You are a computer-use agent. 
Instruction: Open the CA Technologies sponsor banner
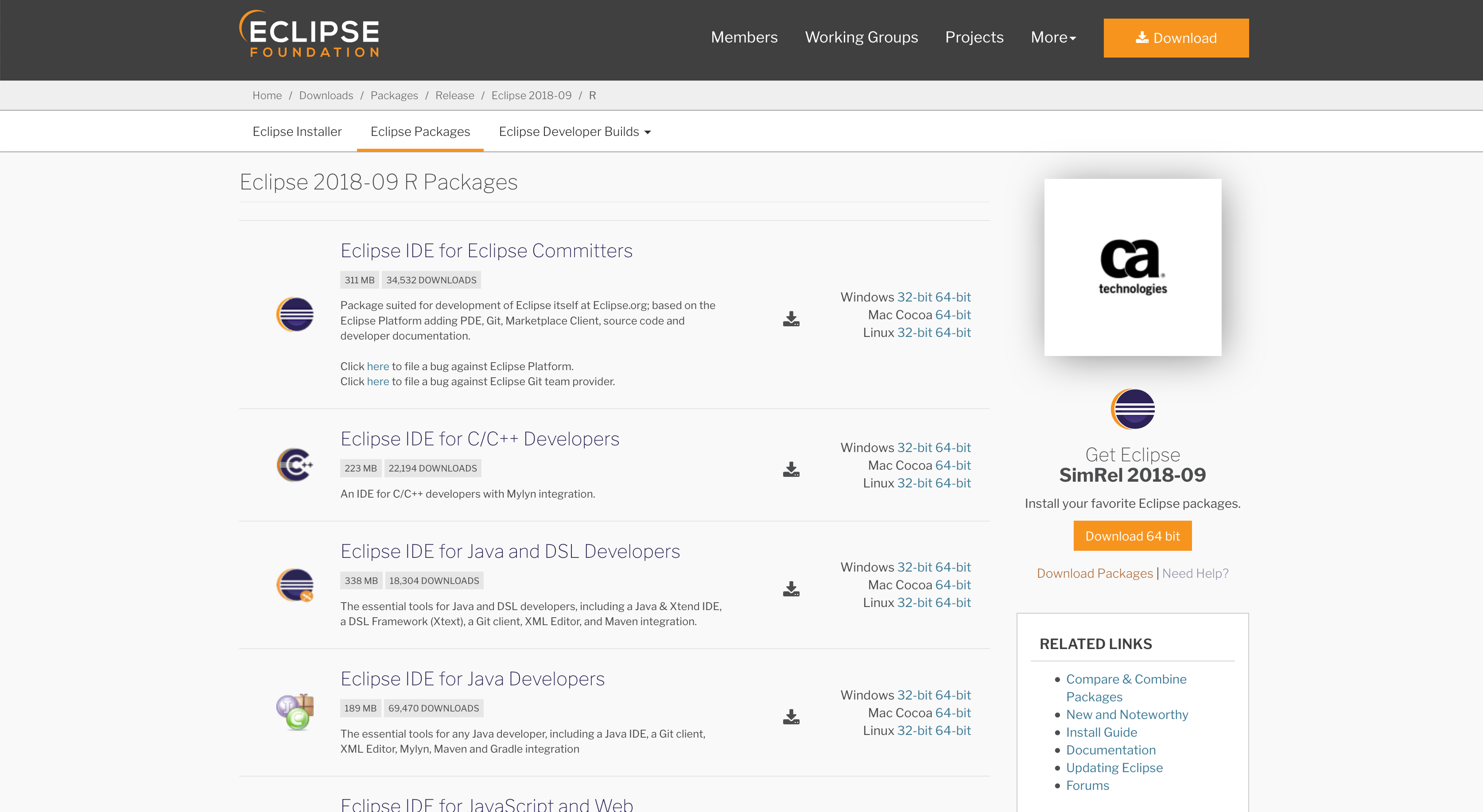pos(1132,267)
